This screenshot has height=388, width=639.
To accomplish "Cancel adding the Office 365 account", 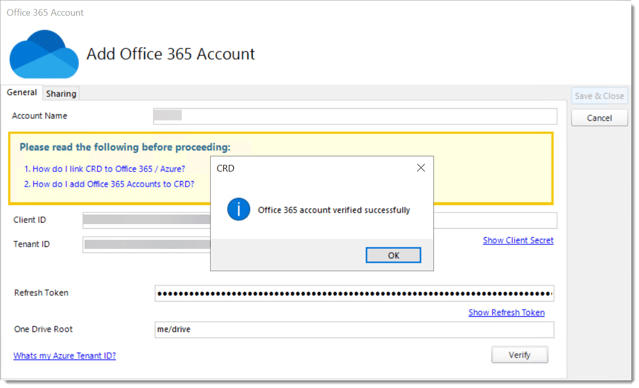I will pyautogui.click(x=599, y=118).
